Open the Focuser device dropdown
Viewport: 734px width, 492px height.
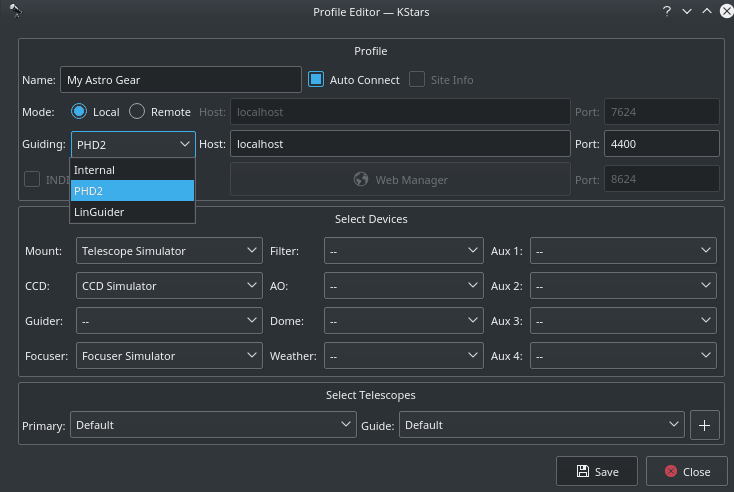169,356
